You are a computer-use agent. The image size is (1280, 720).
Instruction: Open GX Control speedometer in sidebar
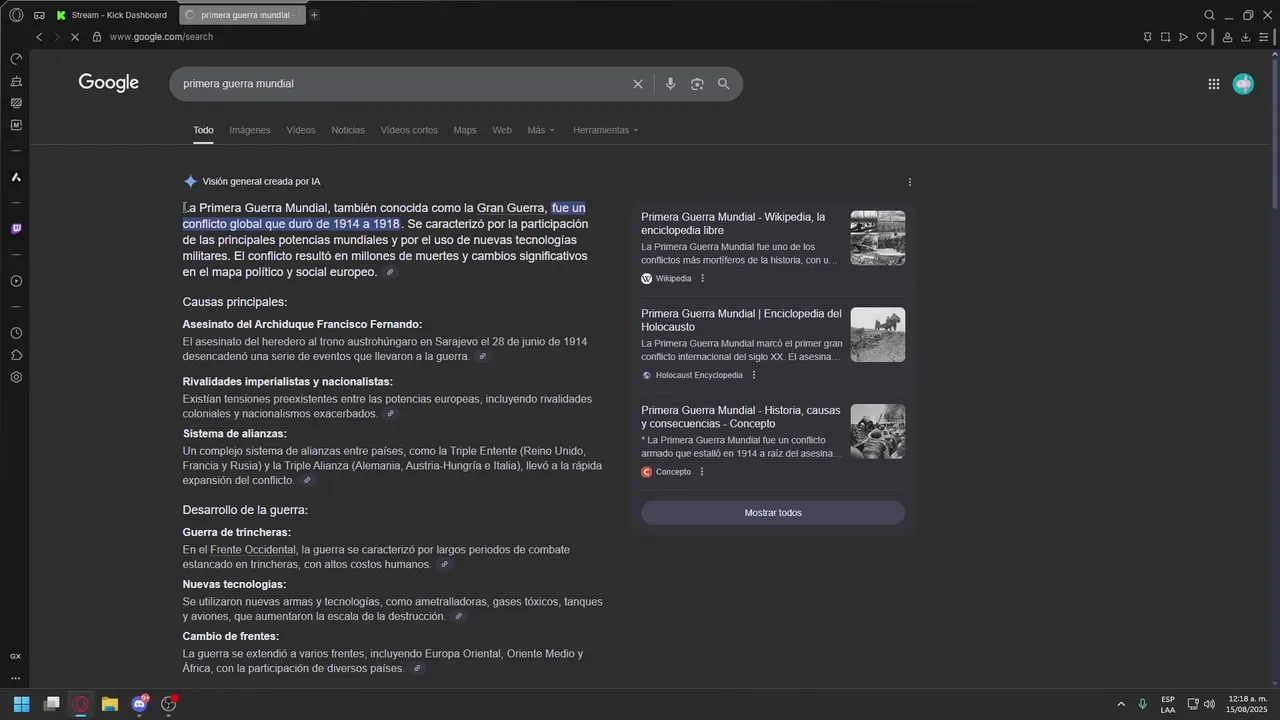pyautogui.click(x=16, y=59)
